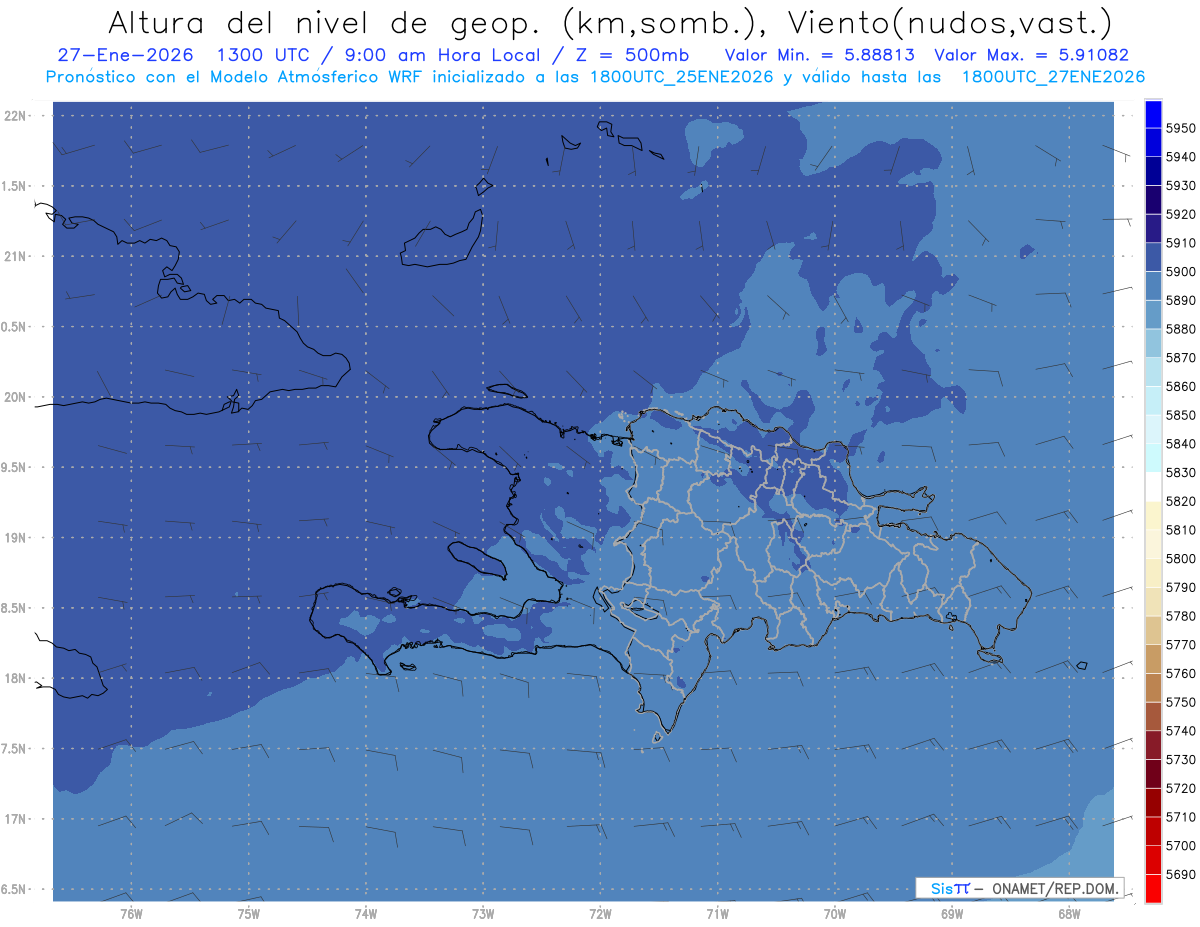Click the '20N' latitude label
Viewport: 1200px width, 927px height.
(x=17, y=397)
